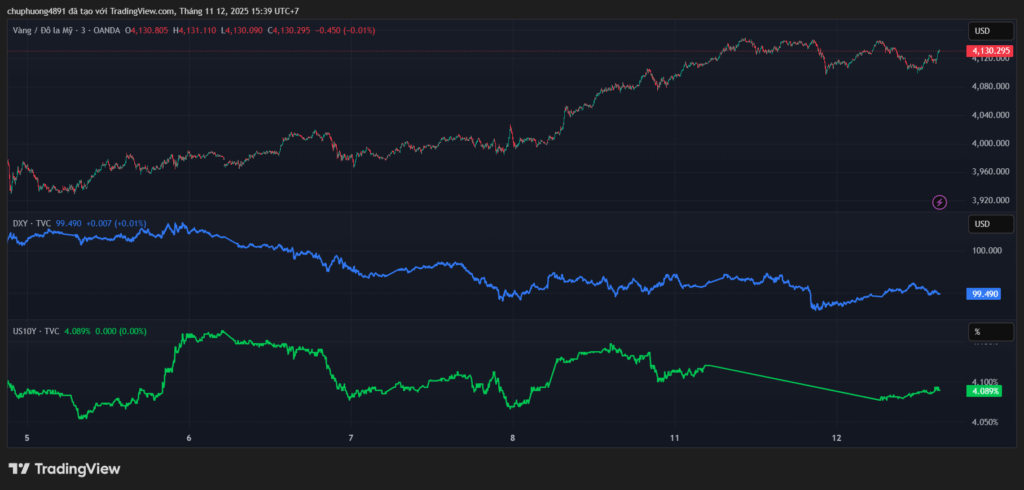1024x490 pixels.
Task: Click the 100.000 level on DXY axis
Action: point(985,250)
